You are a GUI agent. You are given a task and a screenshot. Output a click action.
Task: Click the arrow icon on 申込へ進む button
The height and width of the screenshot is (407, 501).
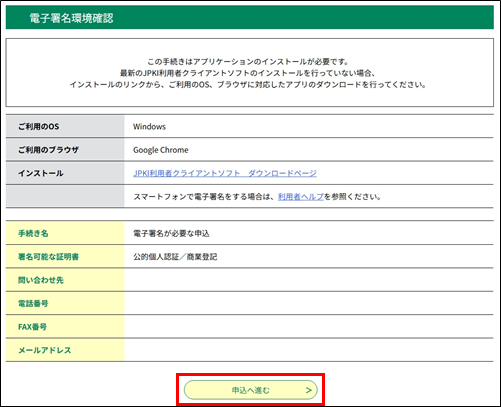tap(309, 390)
